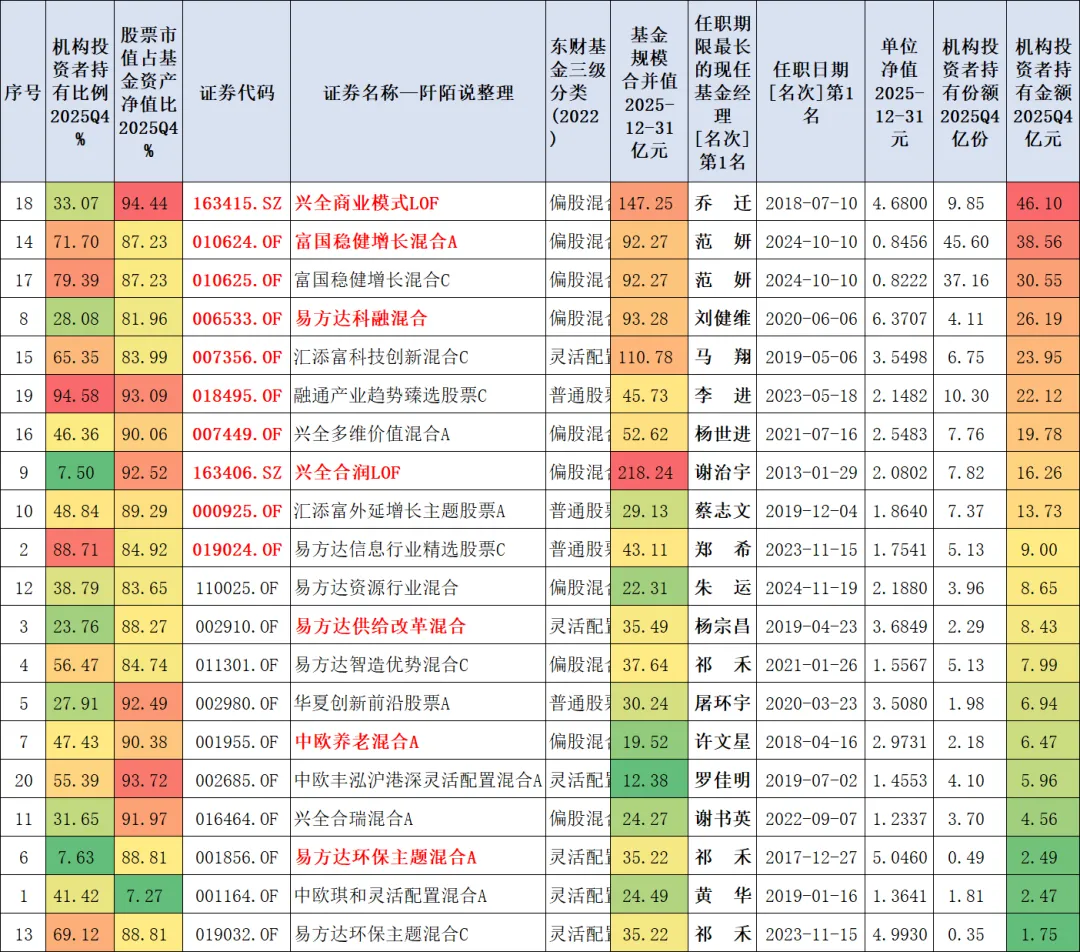The image size is (1080, 952).
Task: Click fund size value 218.24
Action: click(x=645, y=473)
